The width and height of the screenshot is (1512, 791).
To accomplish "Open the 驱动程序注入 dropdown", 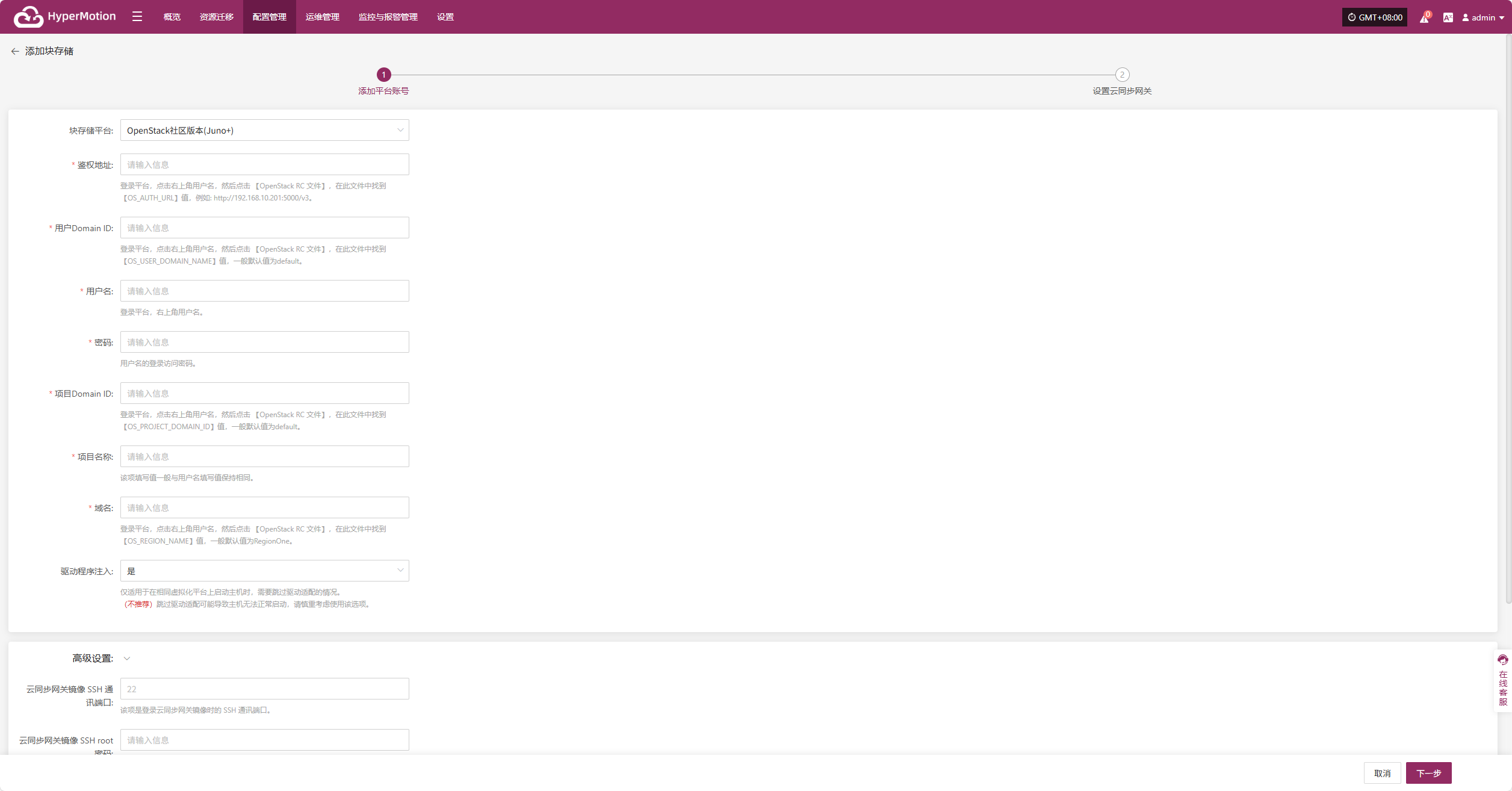I will point(265,571).
